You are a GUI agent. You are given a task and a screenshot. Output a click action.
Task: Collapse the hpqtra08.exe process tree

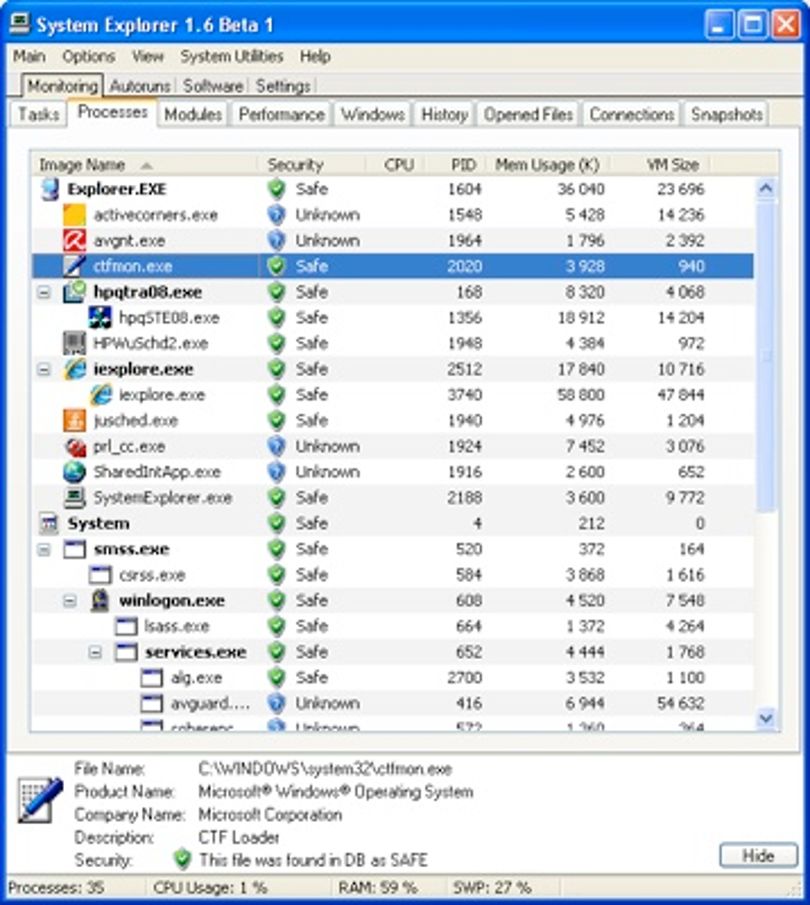[x=44, y=293]
